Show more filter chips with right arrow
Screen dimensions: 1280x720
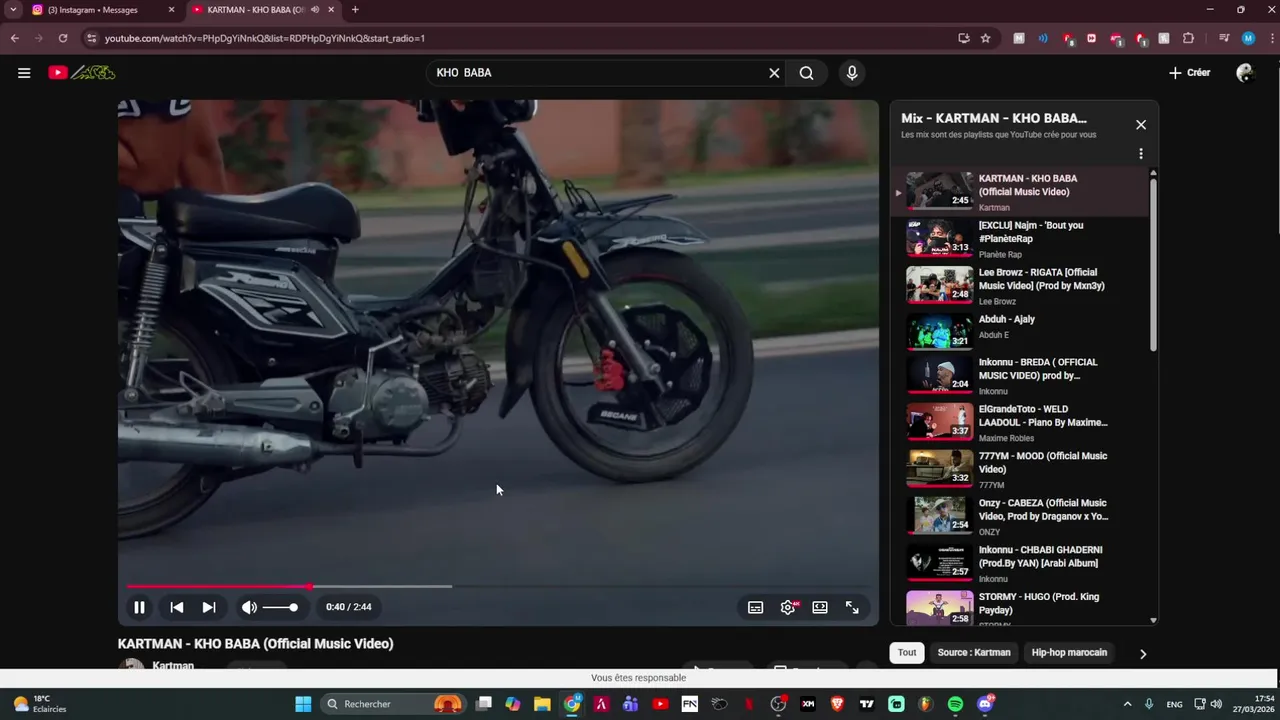point(1143,654)
